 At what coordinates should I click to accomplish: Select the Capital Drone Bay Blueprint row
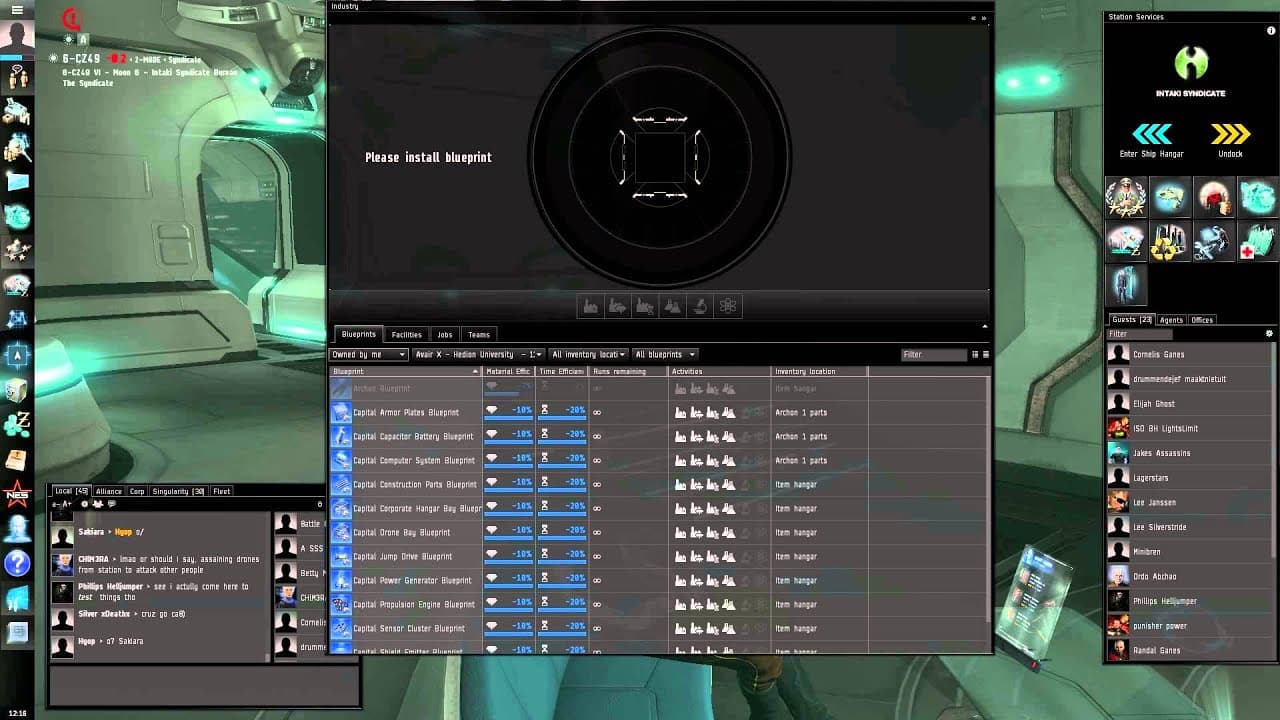(659, 532)
